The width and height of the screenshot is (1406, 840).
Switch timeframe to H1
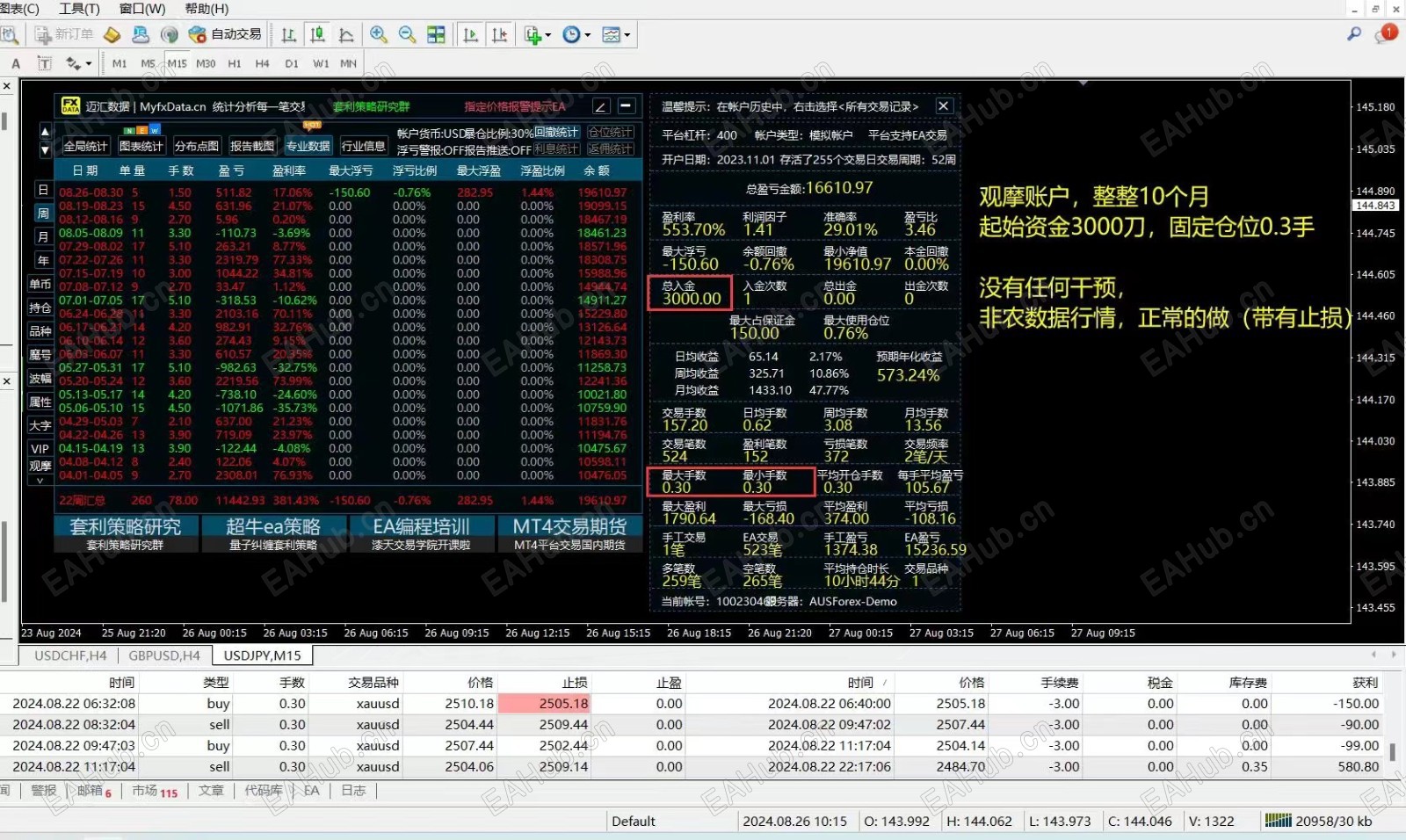235,63
